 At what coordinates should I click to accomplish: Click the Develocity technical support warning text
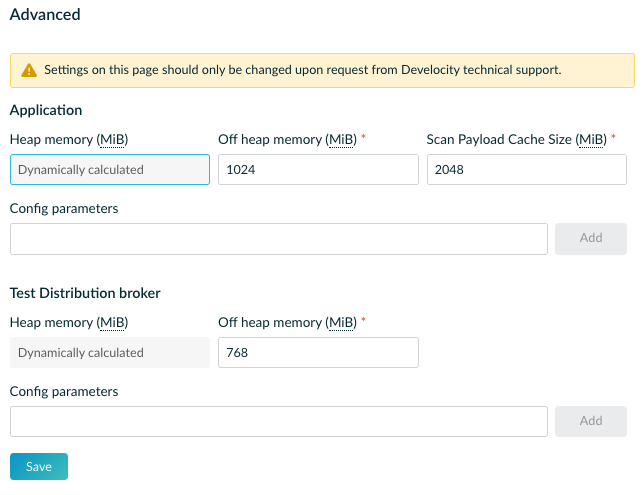302,71
